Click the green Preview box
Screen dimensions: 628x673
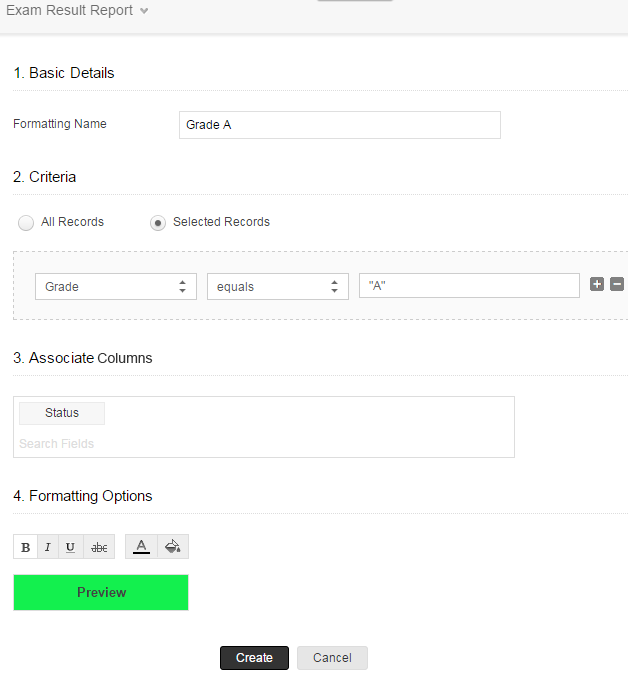(x=101, y=592)
